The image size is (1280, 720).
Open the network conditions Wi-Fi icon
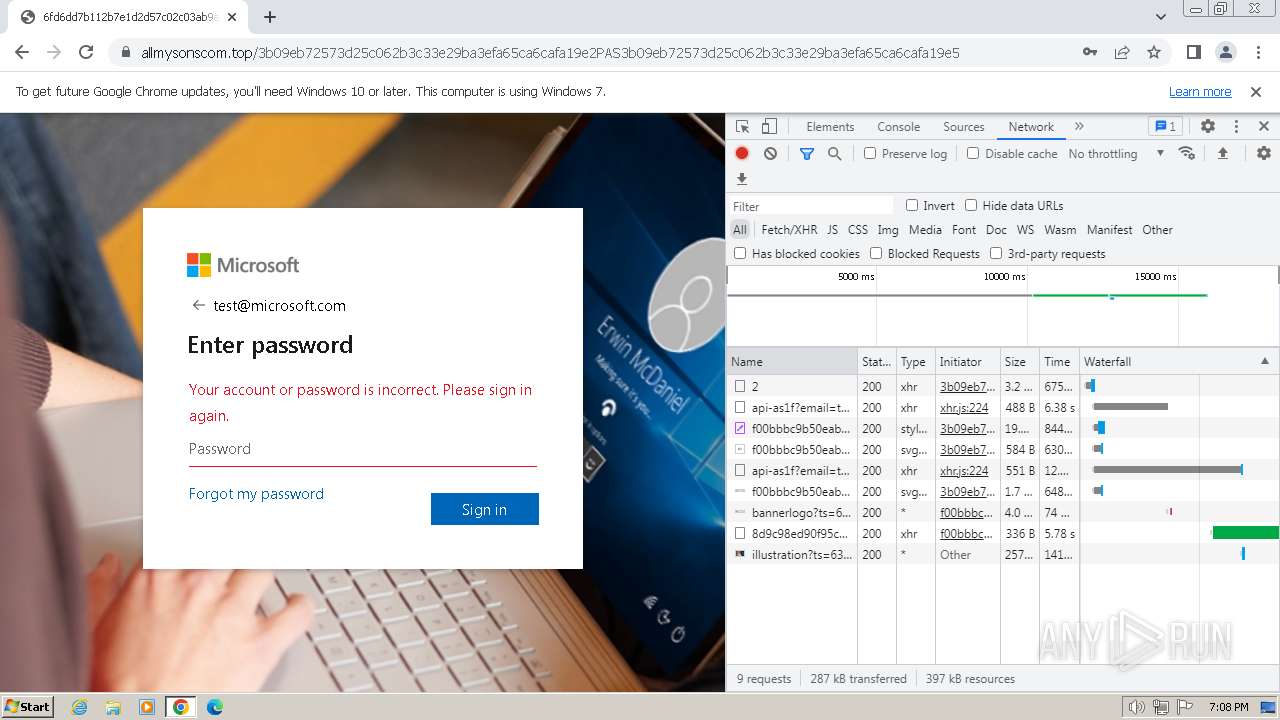coord(1187,153)
